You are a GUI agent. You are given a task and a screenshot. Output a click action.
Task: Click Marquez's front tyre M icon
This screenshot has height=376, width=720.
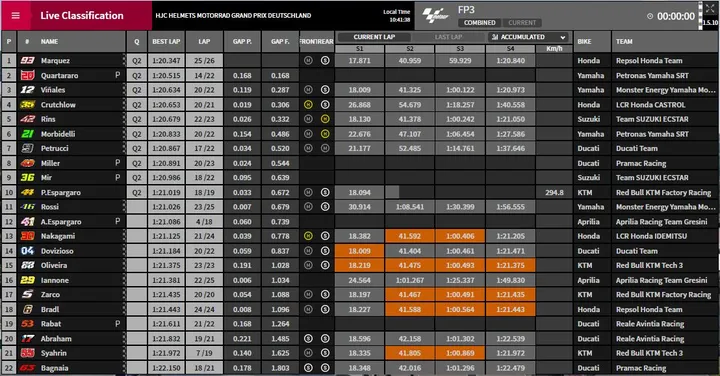(x=308, y=60)
